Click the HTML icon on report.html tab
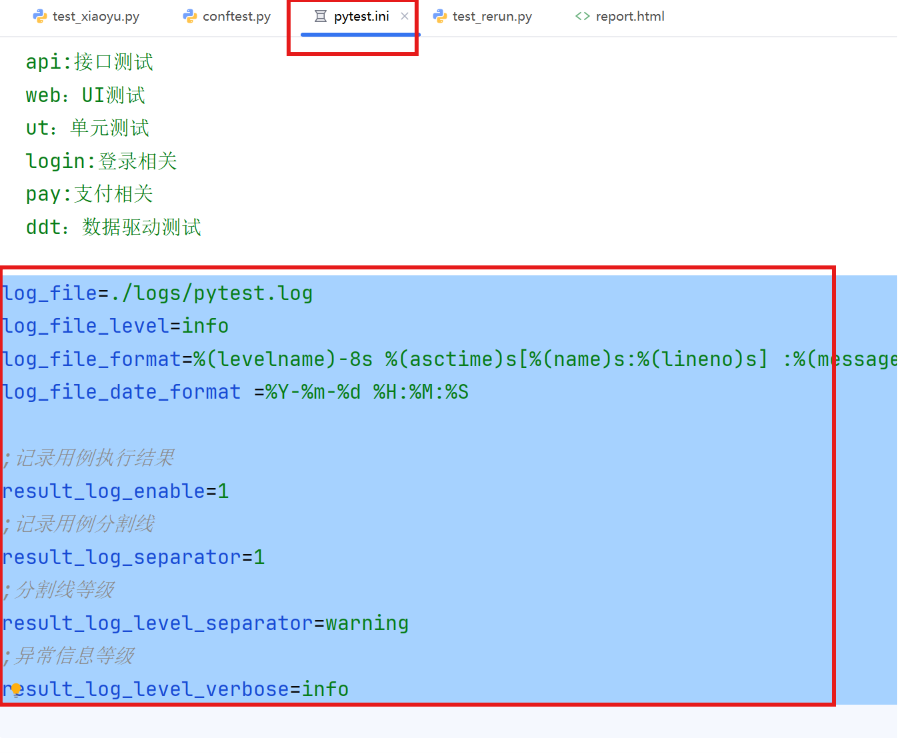The height and width of the screenshot is (753, 898). tap(582, 16)
